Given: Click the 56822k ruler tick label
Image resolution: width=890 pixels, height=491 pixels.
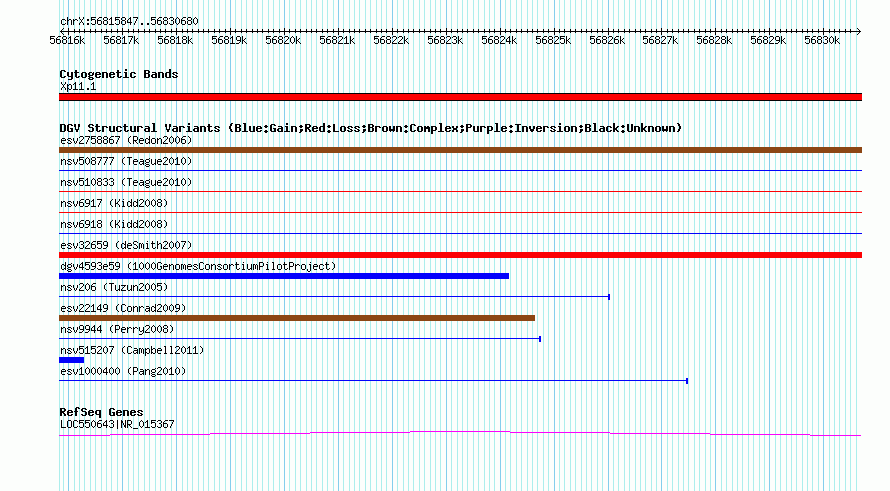Looking at the screenshot, I should click(391, 40).
